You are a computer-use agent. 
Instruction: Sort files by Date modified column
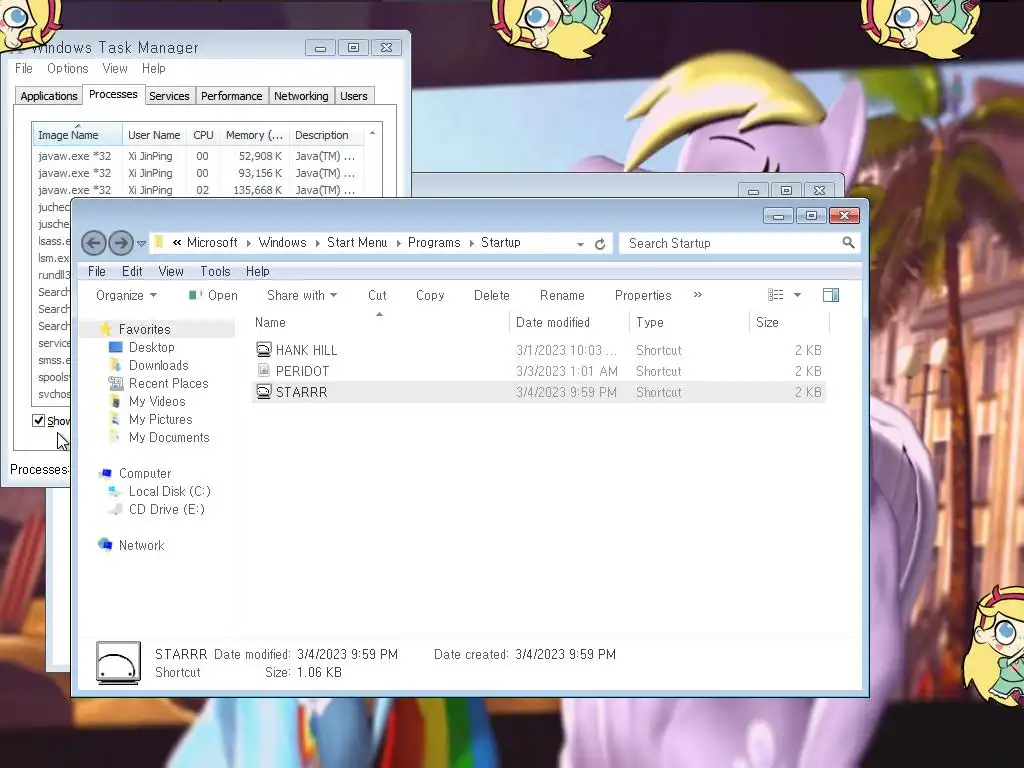click(569, 323)
